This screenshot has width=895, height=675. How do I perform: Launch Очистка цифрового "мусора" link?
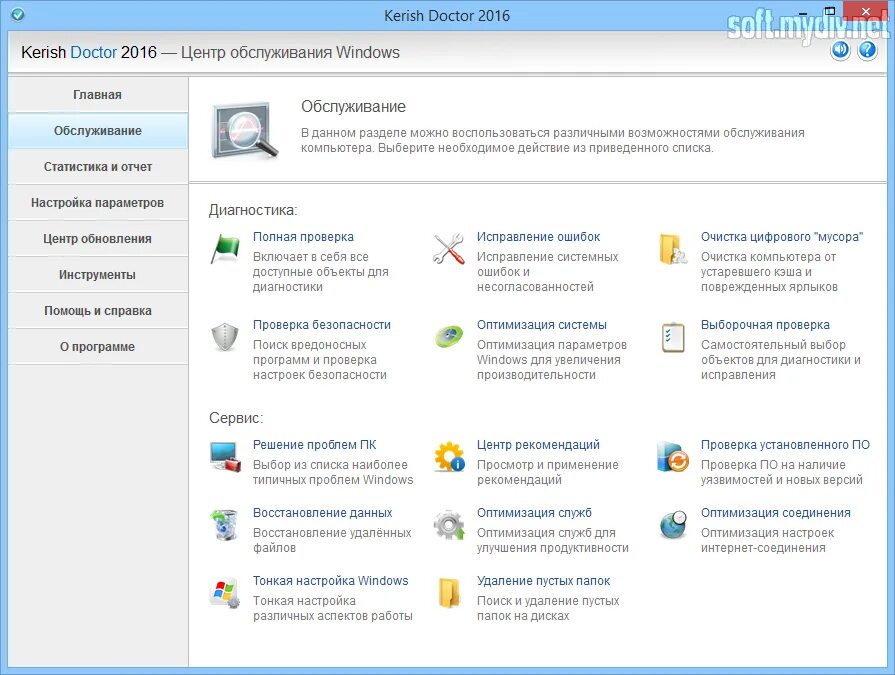point(781,237)
